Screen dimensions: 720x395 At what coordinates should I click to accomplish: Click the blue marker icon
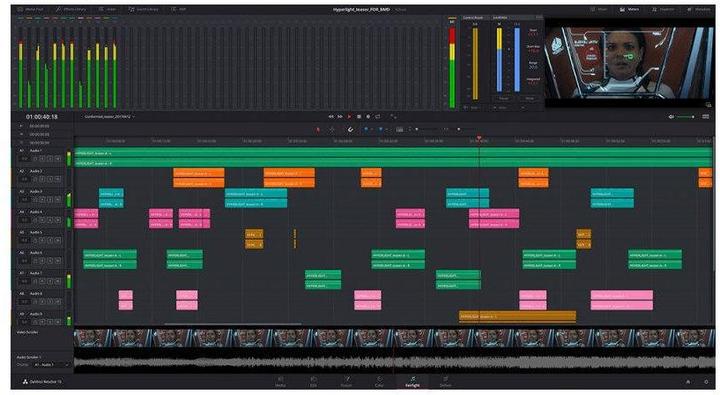pos(381,130)
